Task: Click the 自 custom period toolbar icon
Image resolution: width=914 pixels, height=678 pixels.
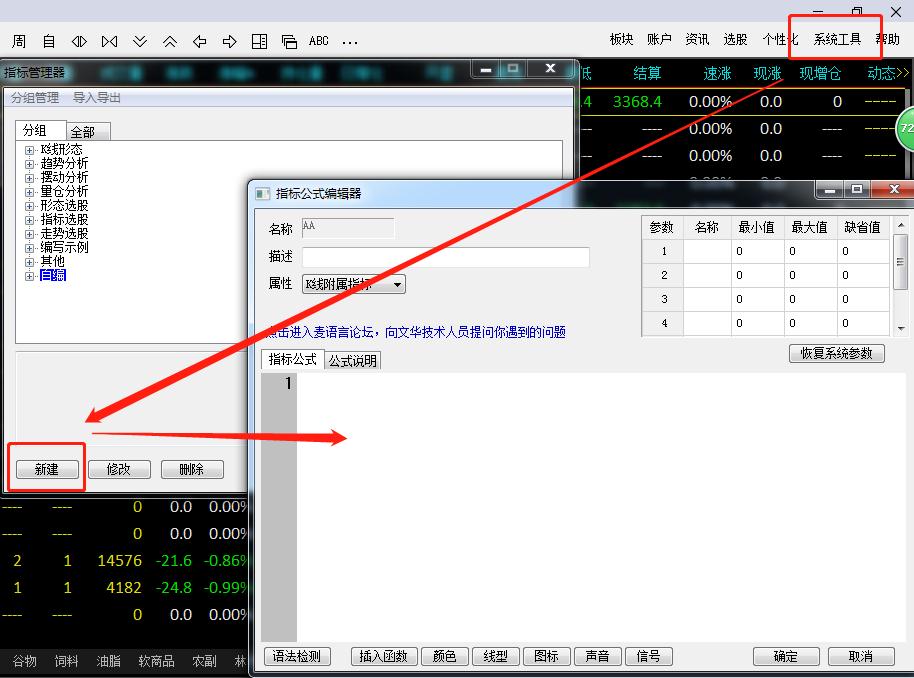Action: click(x=49, y=41)
